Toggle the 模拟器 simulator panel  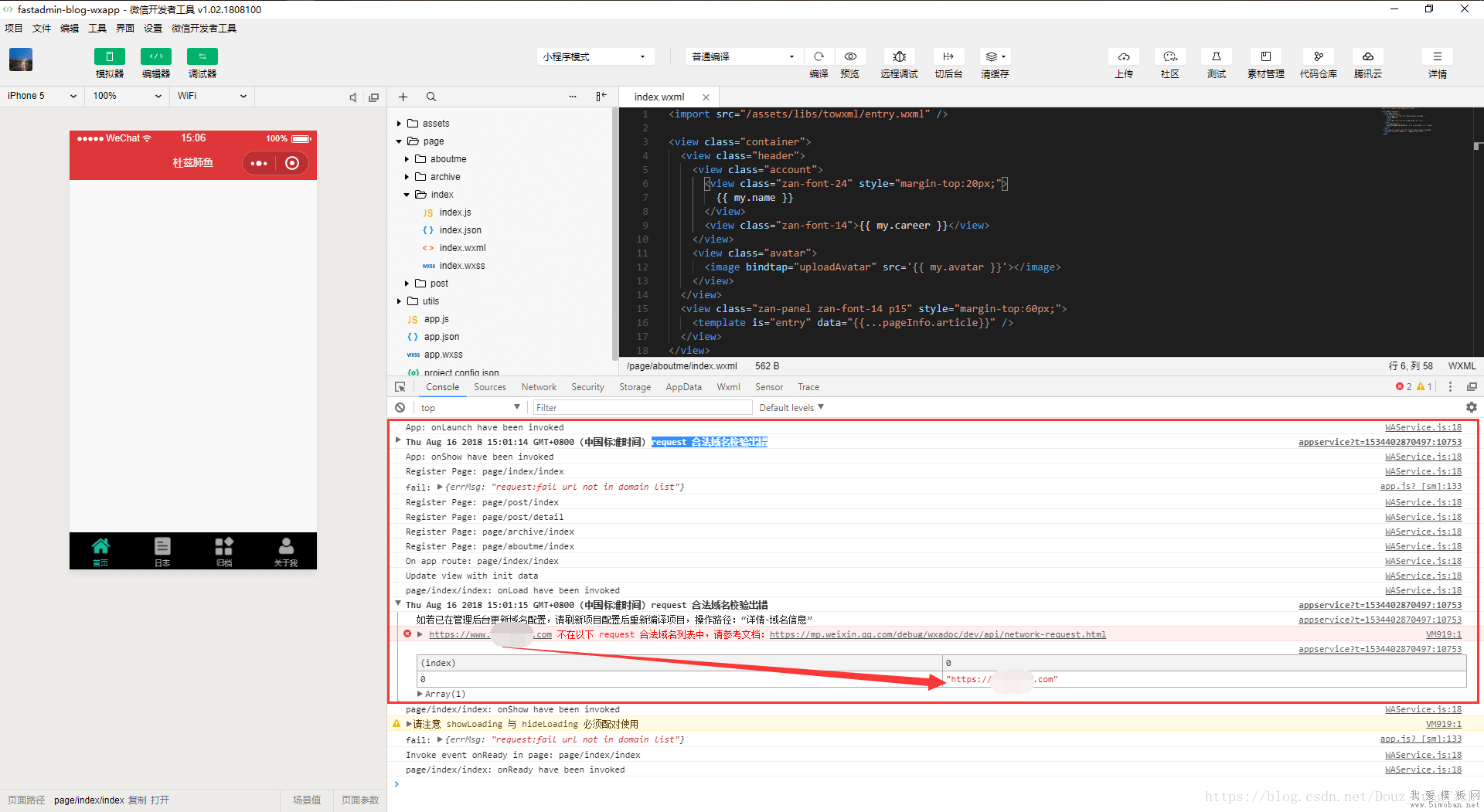(x=109, y=57)
